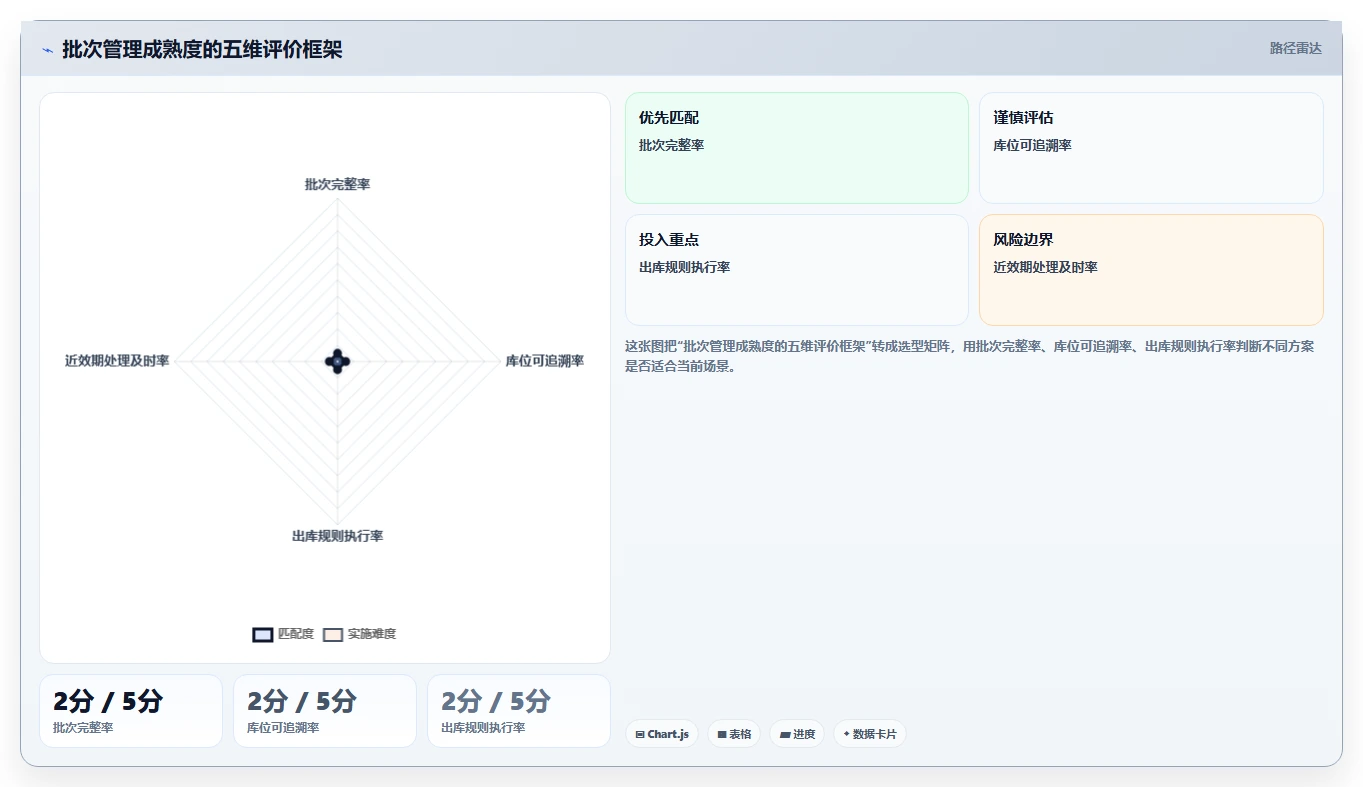1363x787 pixels.
Task: Click the 出库规则执行率 radar axis label
Action: click(x=338, y=536)
